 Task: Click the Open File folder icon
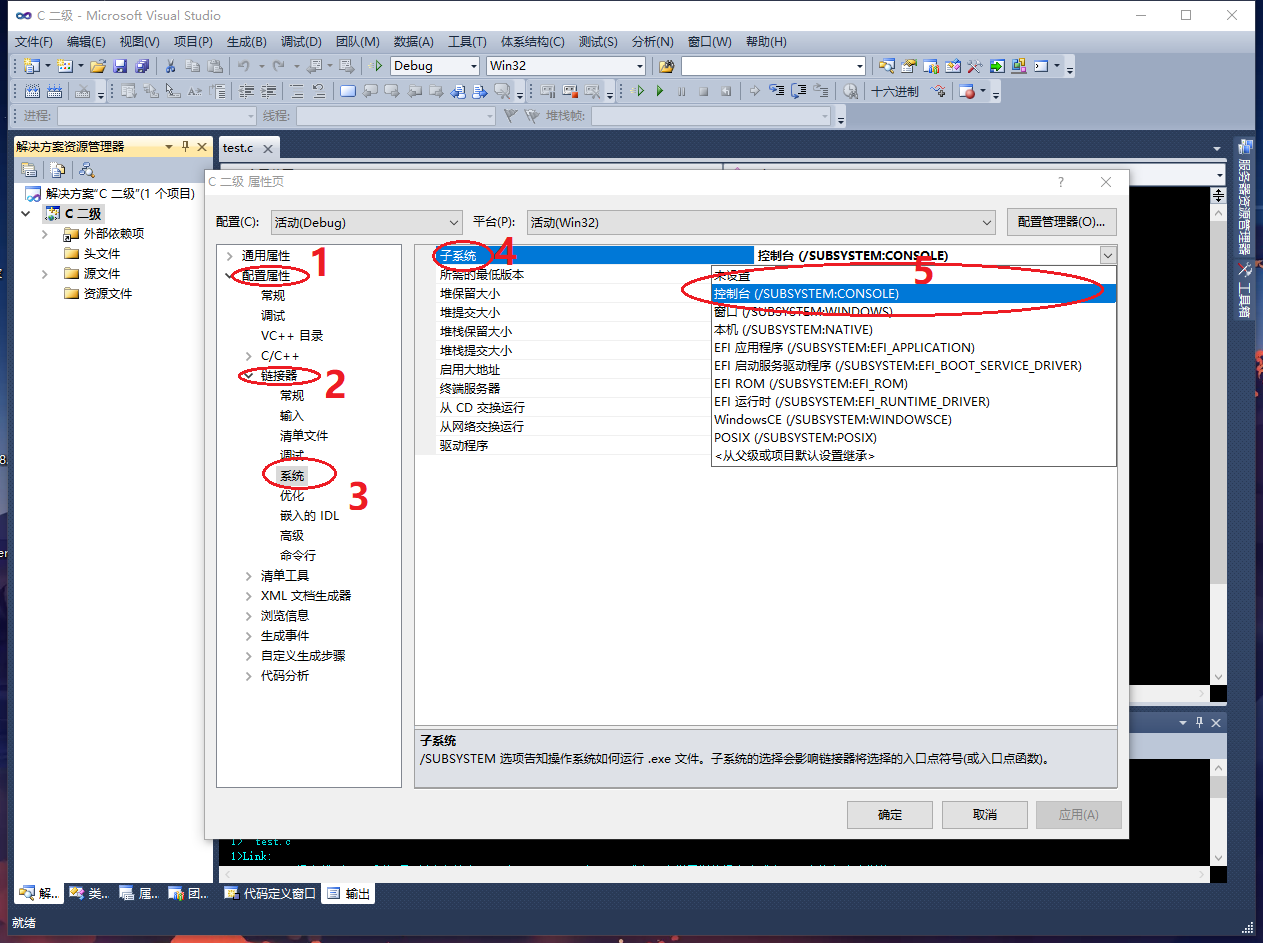pos(98,66)
